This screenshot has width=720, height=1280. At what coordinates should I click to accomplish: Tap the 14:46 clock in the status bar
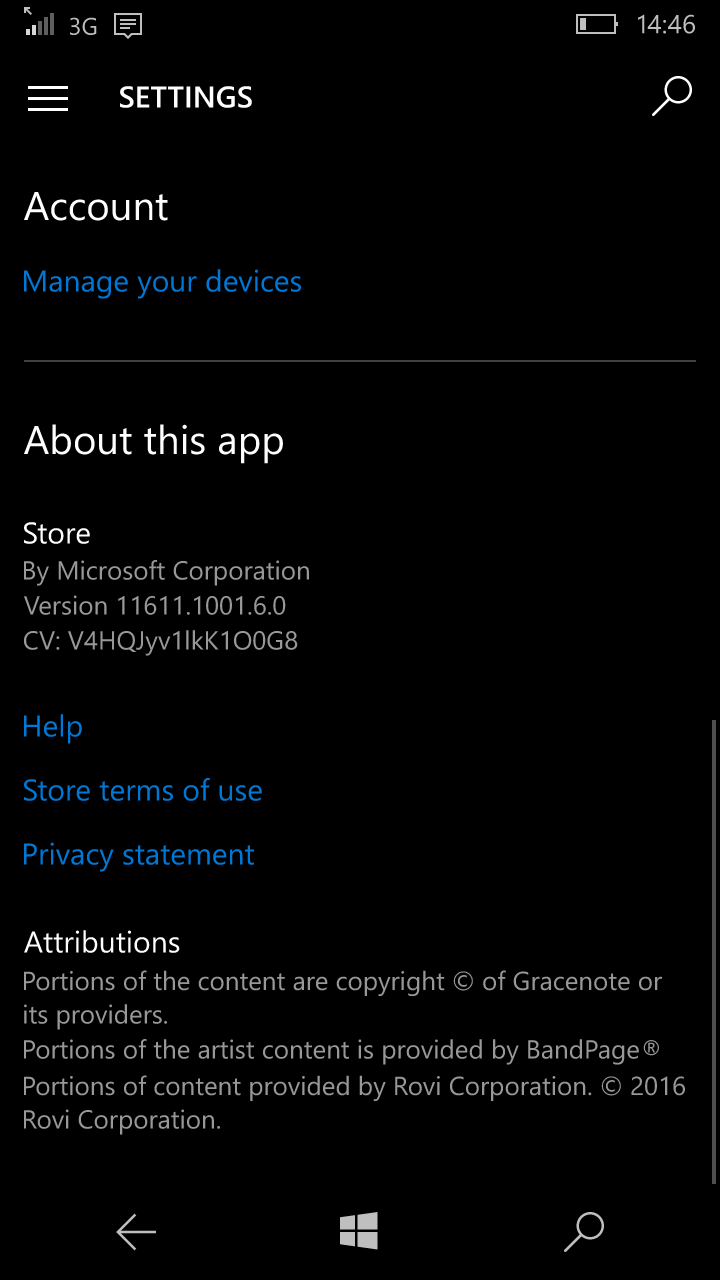point(666,25)
